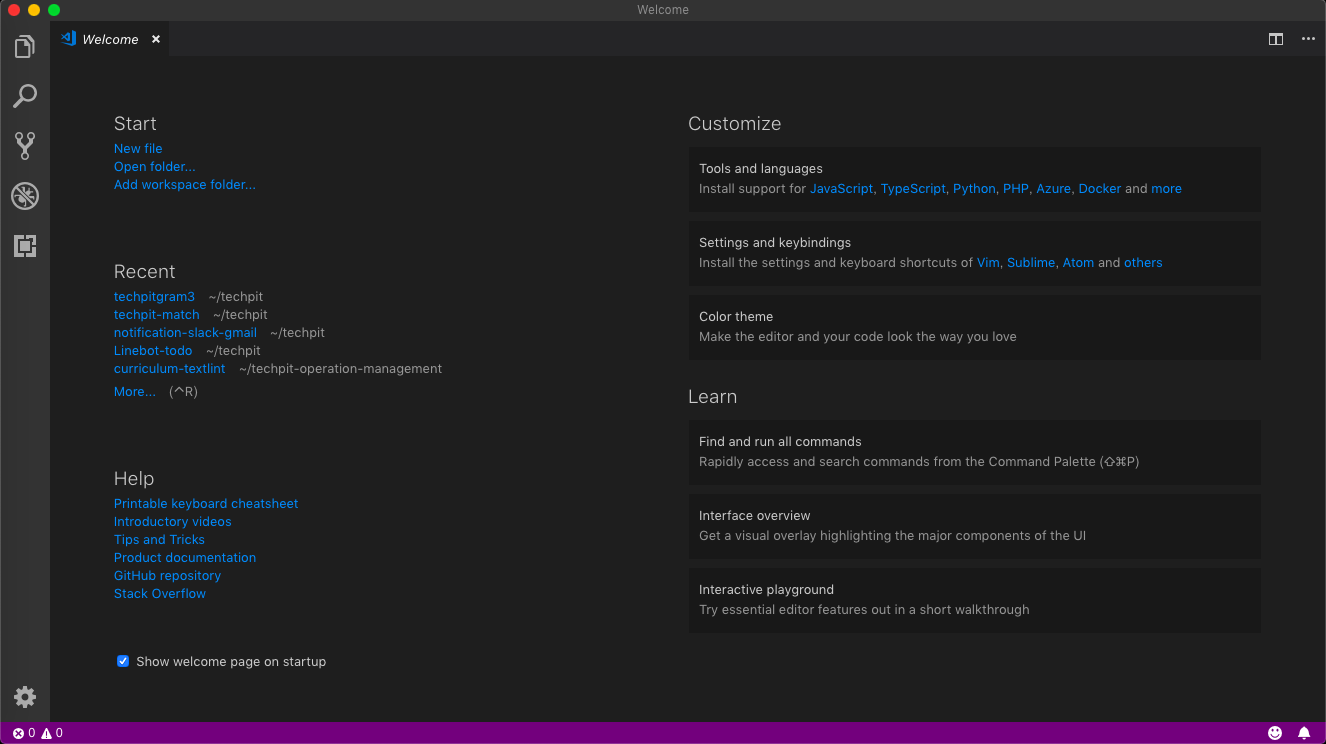The image size is (1326, 744).
Task: Open Find and run all commands card
Action: click(x=974, y=452)
